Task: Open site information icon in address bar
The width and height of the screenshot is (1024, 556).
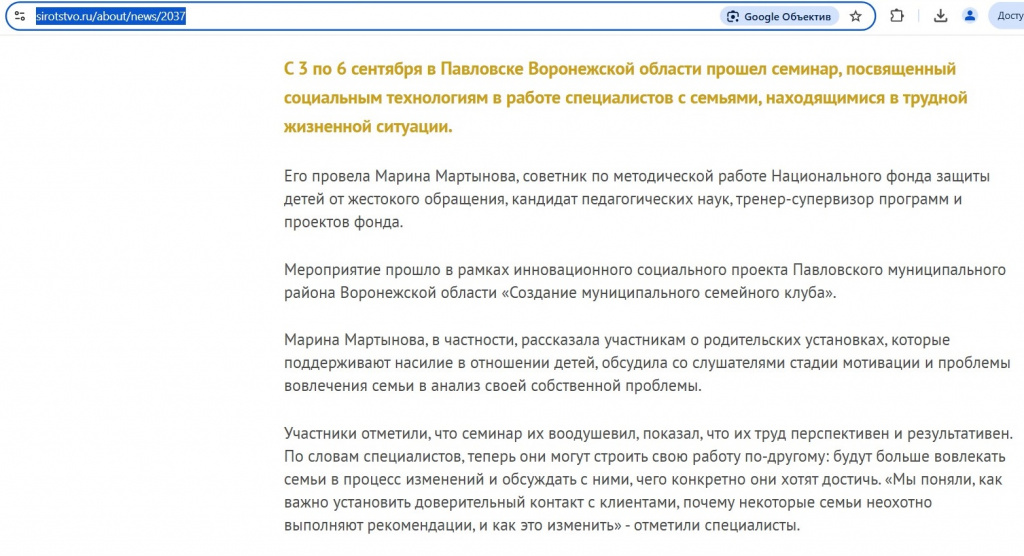Action: point(20,16)
